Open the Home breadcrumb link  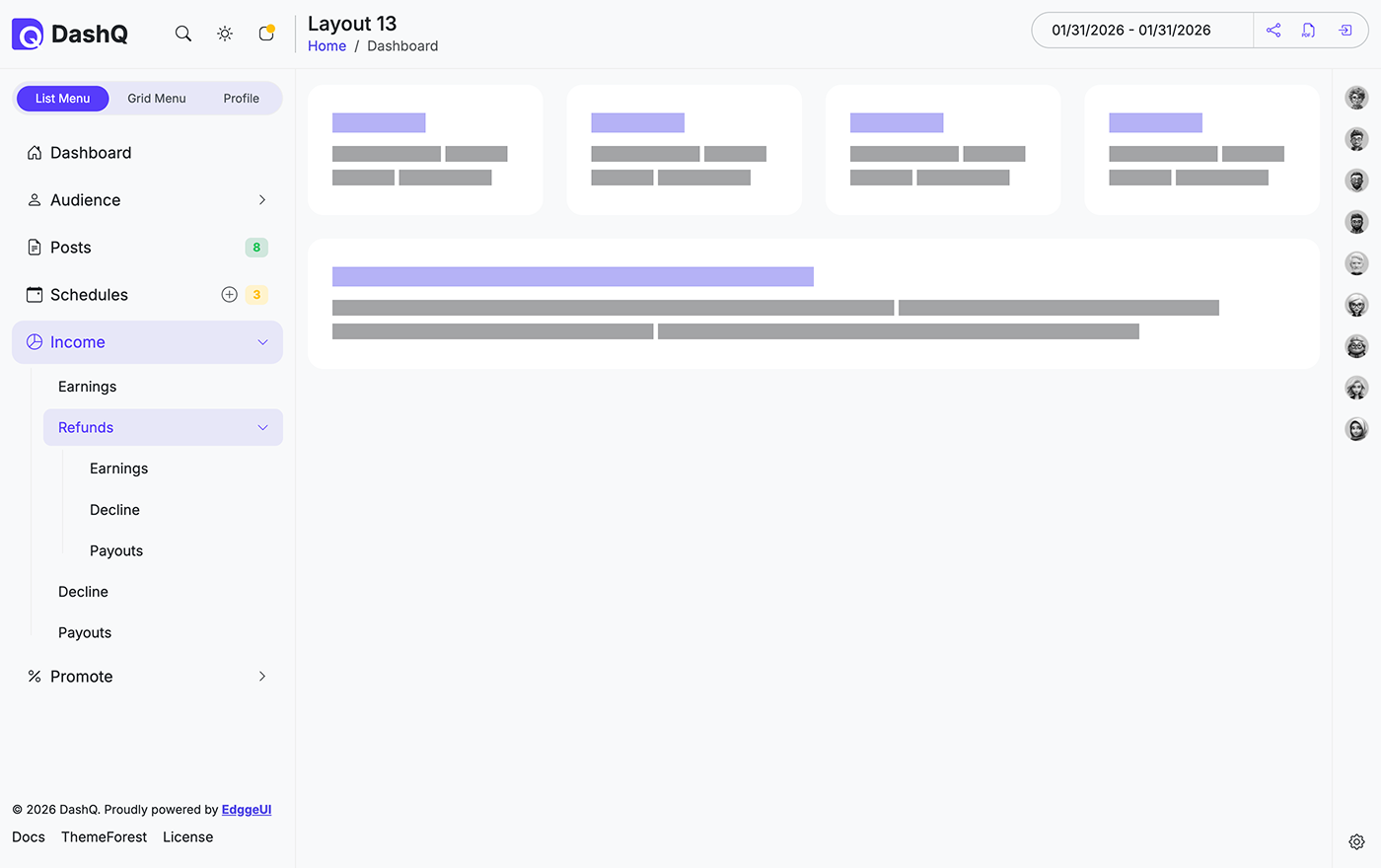[x=327, y=45]
